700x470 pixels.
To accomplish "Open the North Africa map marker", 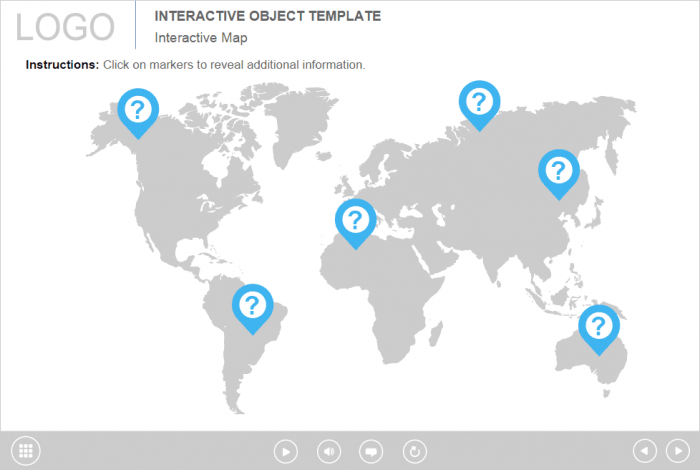I will 355,220.
